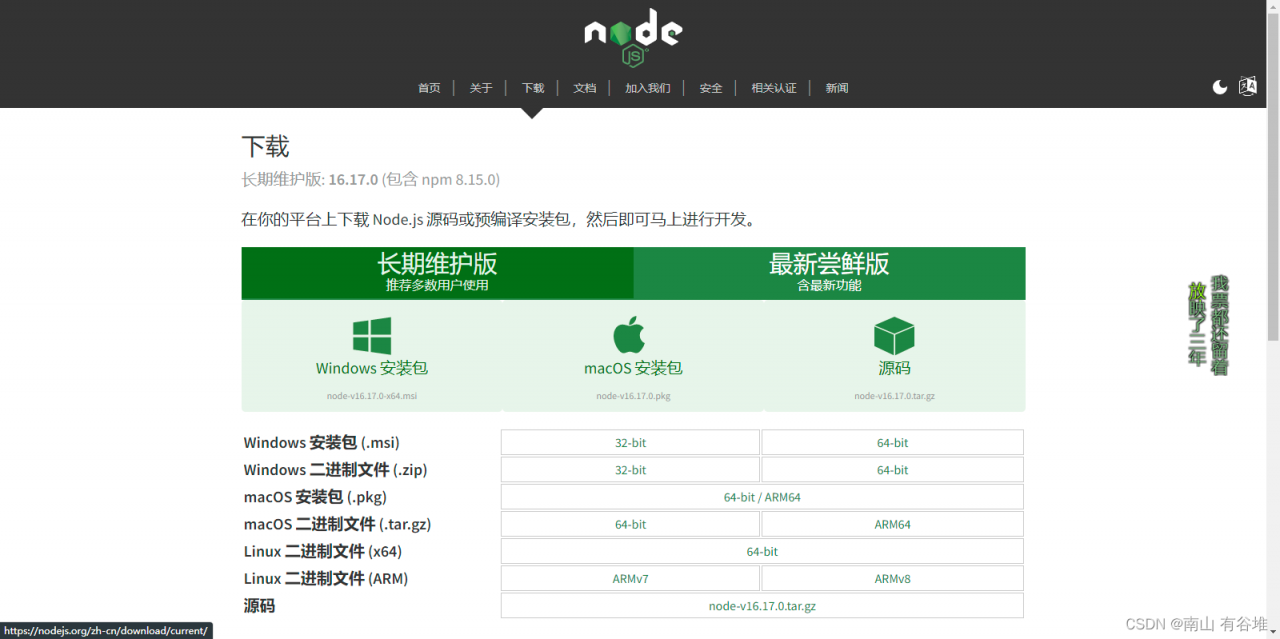Click the macOS 二进制文件 (.tar.gz) row label
Viewport: 1280px width, 639px height.
click(x=337, y=524)
